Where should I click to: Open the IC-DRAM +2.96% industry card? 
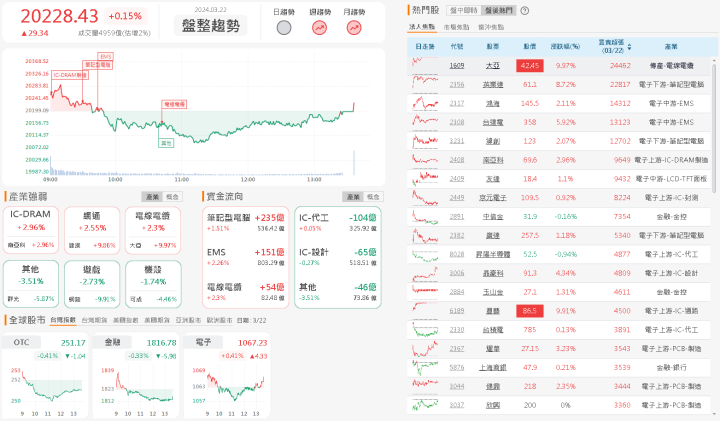pyautogui.click(x=31, y=230)
